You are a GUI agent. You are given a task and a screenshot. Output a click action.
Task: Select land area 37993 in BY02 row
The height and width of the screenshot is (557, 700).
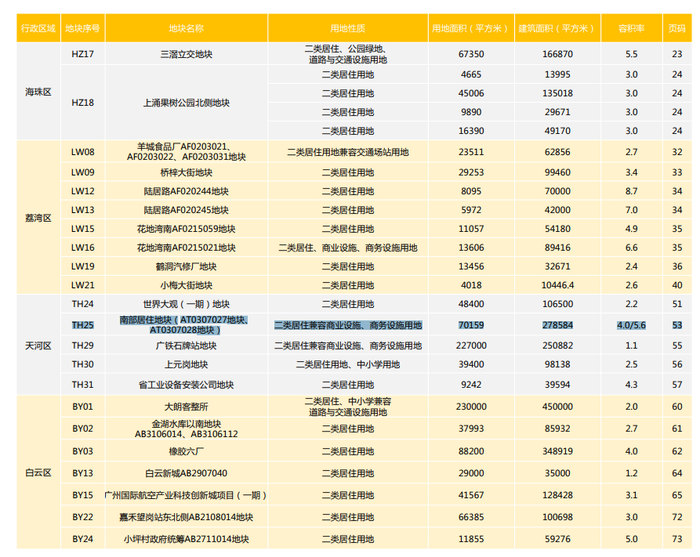tap(471, 428)
